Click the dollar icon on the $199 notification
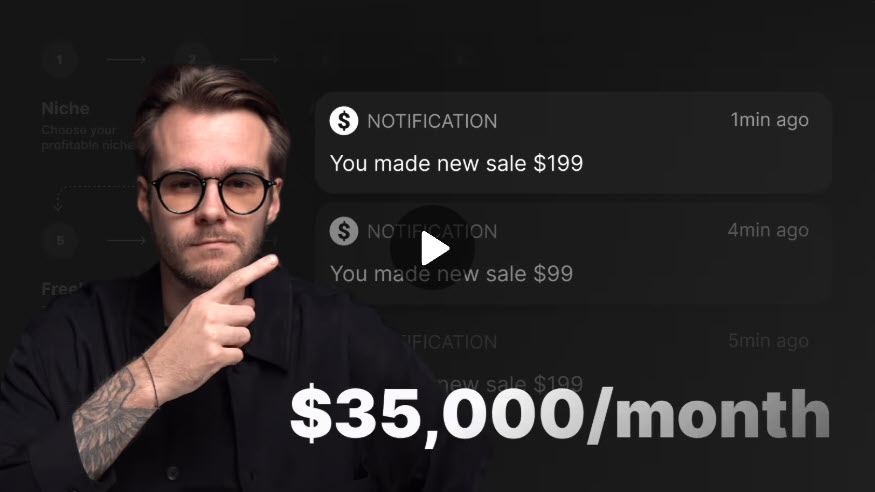The image size is (875, 492). coord(344,120)
